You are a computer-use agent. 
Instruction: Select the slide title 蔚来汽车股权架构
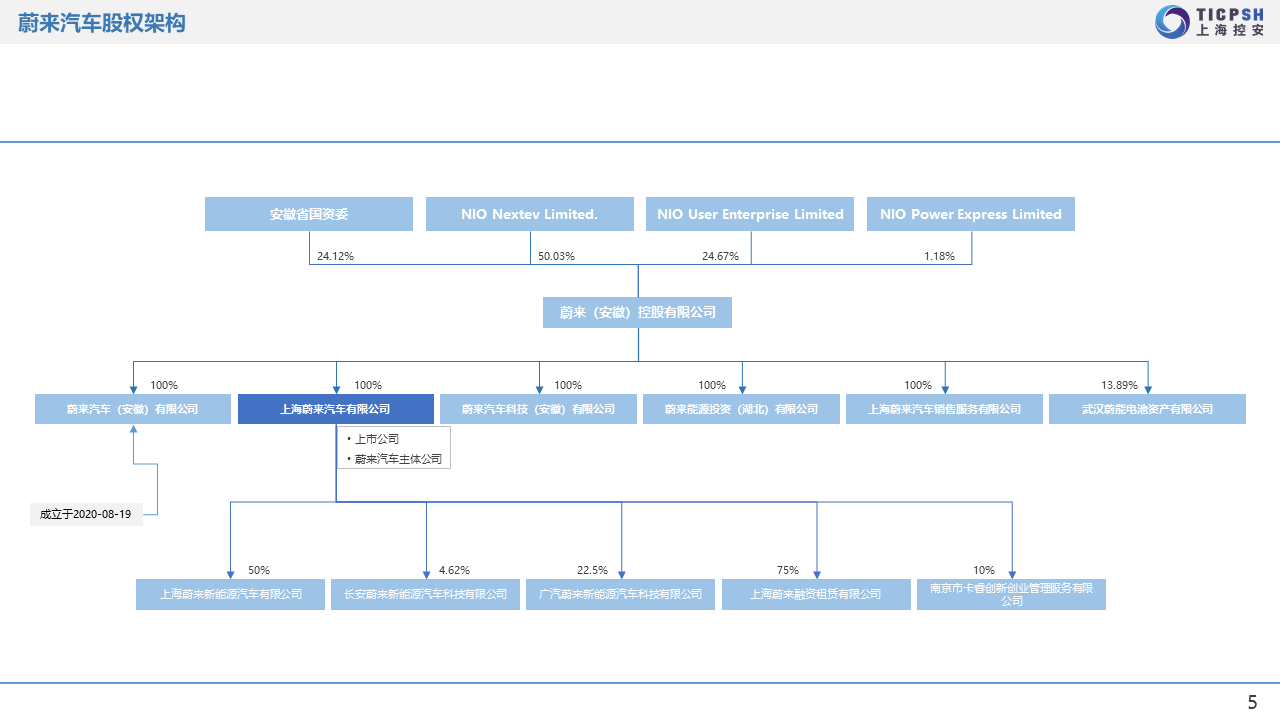point(102,23)
